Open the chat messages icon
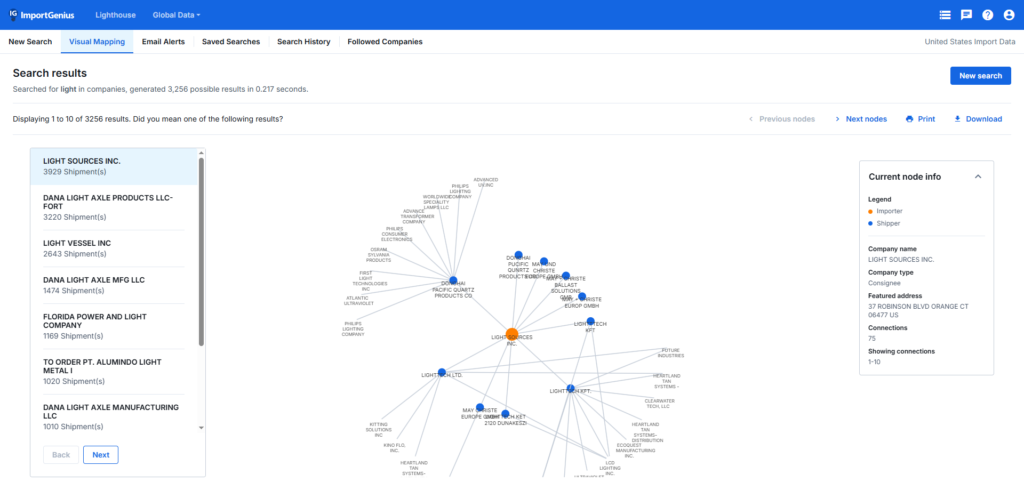This screenshot has height=490, width=1024. point(966,15)
